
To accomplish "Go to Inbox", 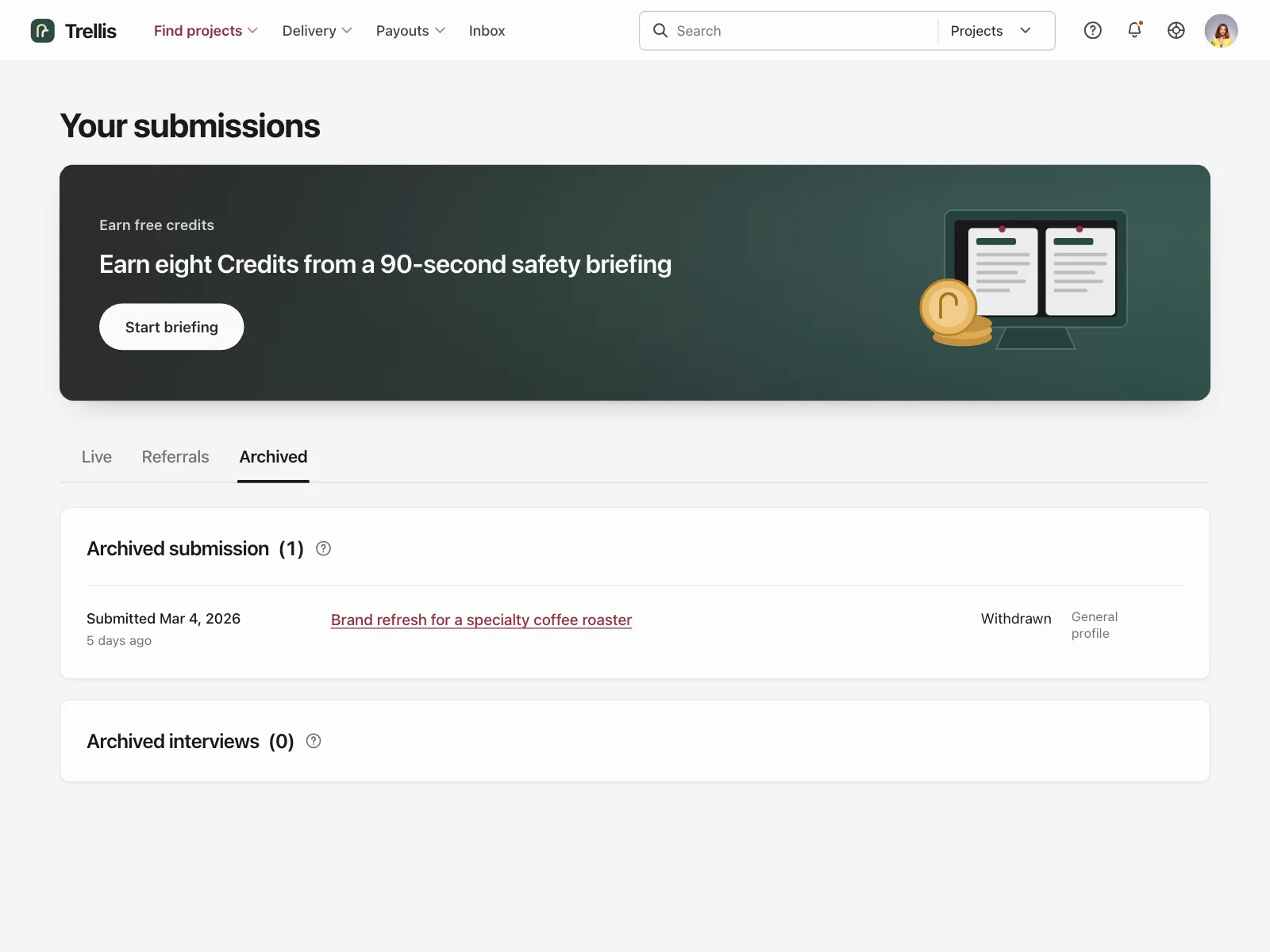I will 487,31.
